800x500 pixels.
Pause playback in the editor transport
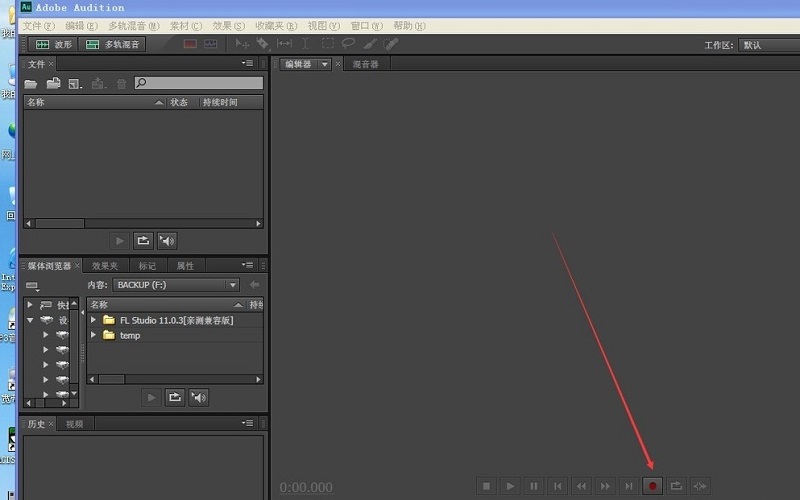534,486
